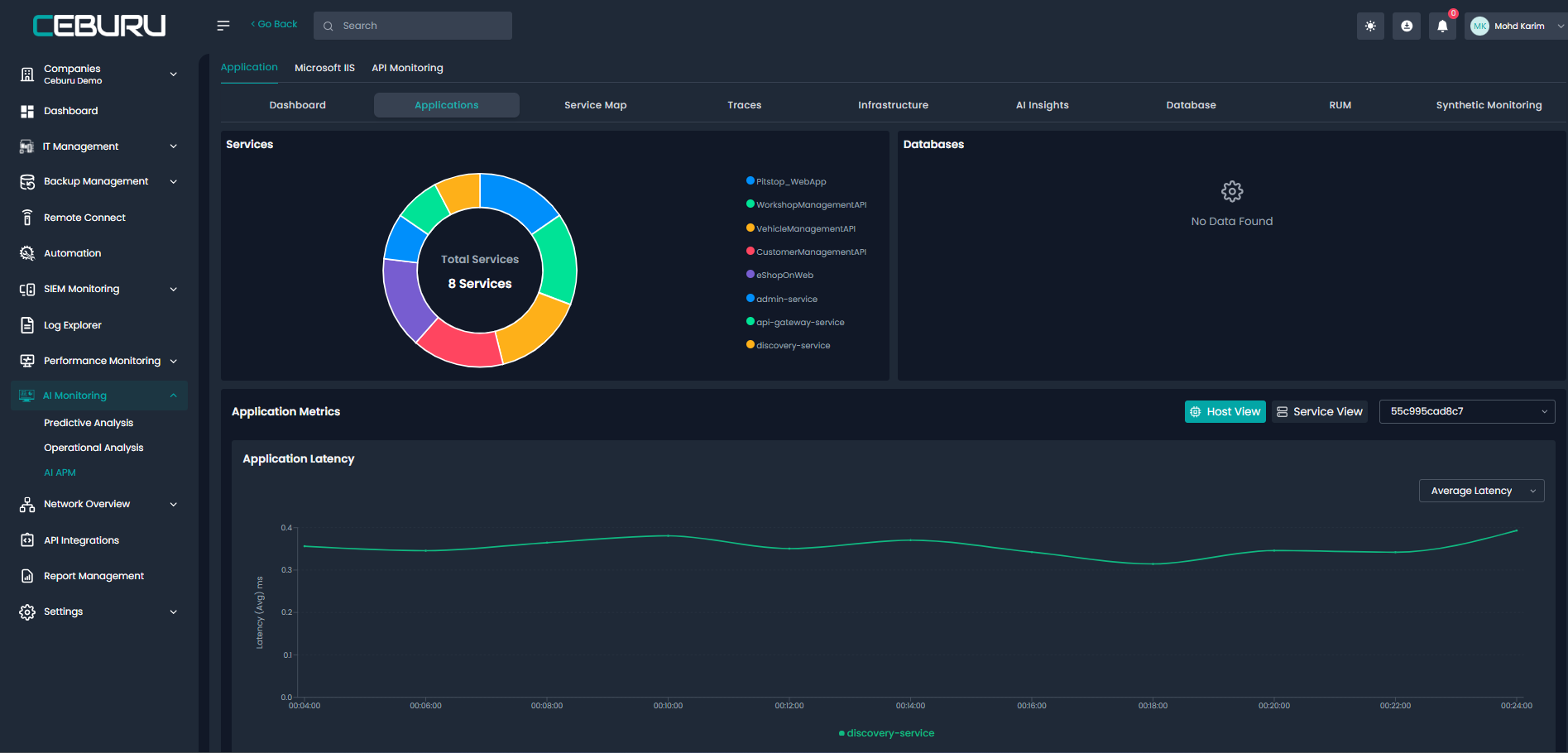Open the API Monitoring tab
1568x753 pixels.
click(407, 68)
